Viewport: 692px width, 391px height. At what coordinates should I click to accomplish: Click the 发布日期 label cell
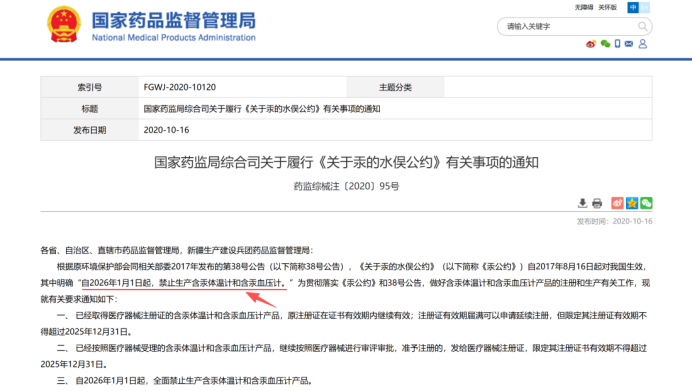click(x=90, y=130)
